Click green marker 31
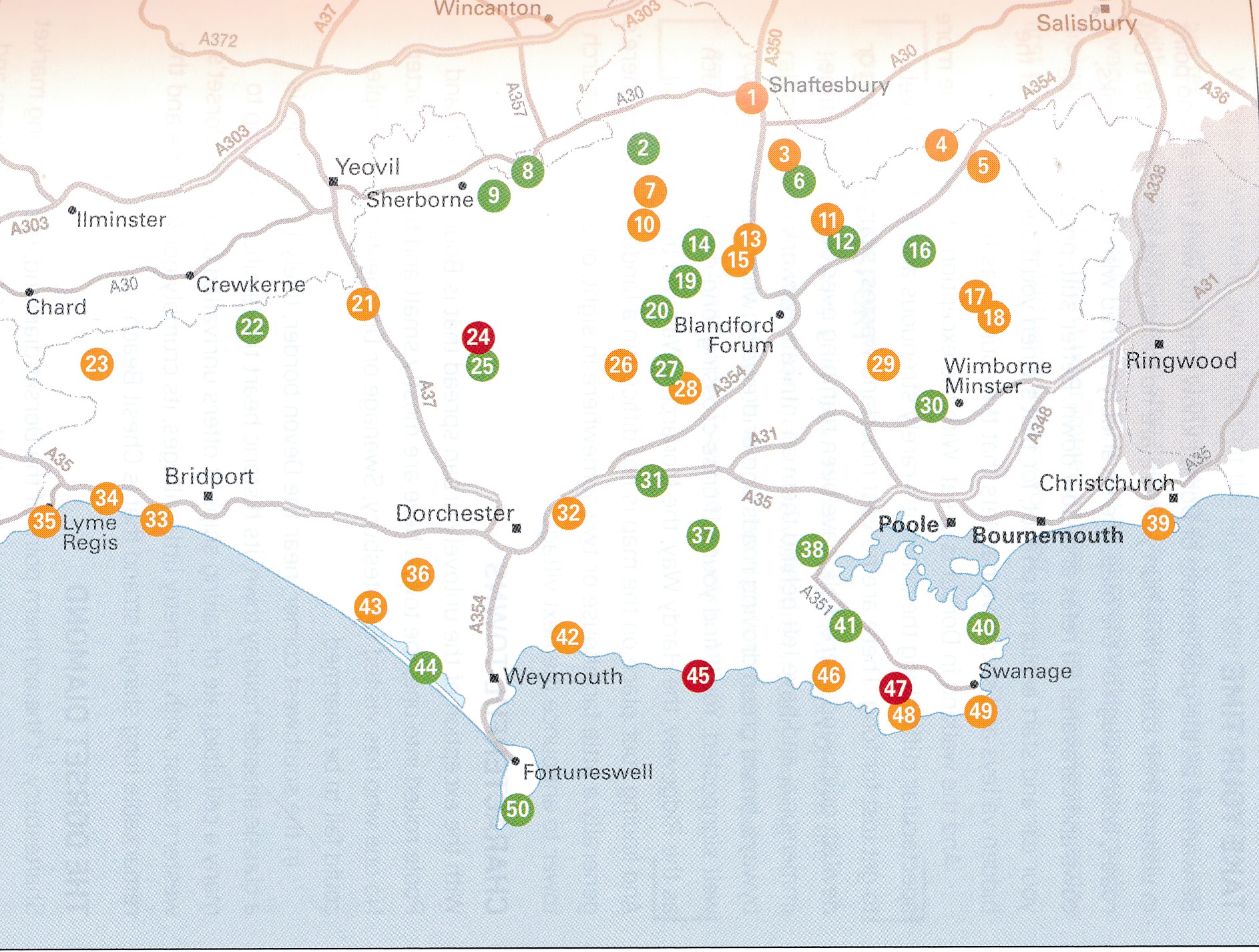Viewport: 1259px width, 952px height. pos(652,480)
